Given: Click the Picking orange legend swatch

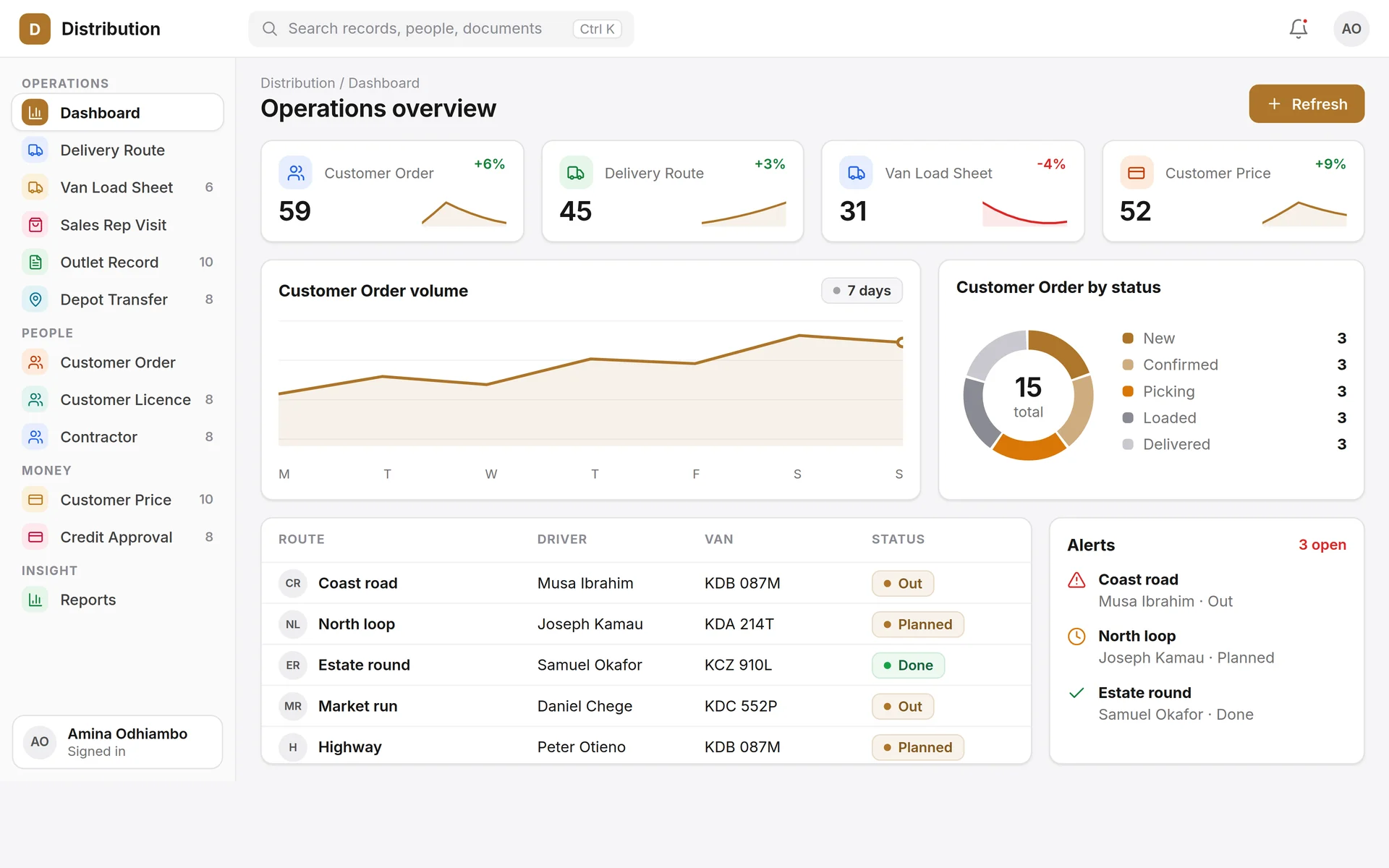Looking at the screenshot, I should [x=1127, y=391].
